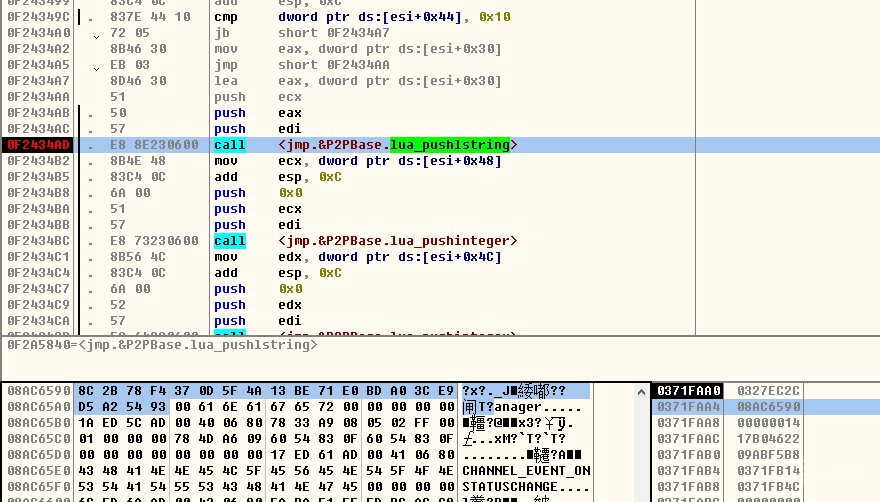
Task: Select address 0F24349C row
Action: (x=38, y=17)
